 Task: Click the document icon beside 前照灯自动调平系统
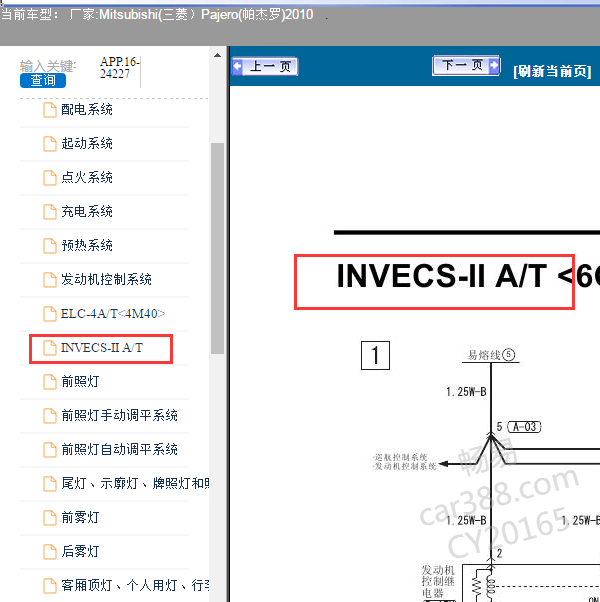coord(50,450)
